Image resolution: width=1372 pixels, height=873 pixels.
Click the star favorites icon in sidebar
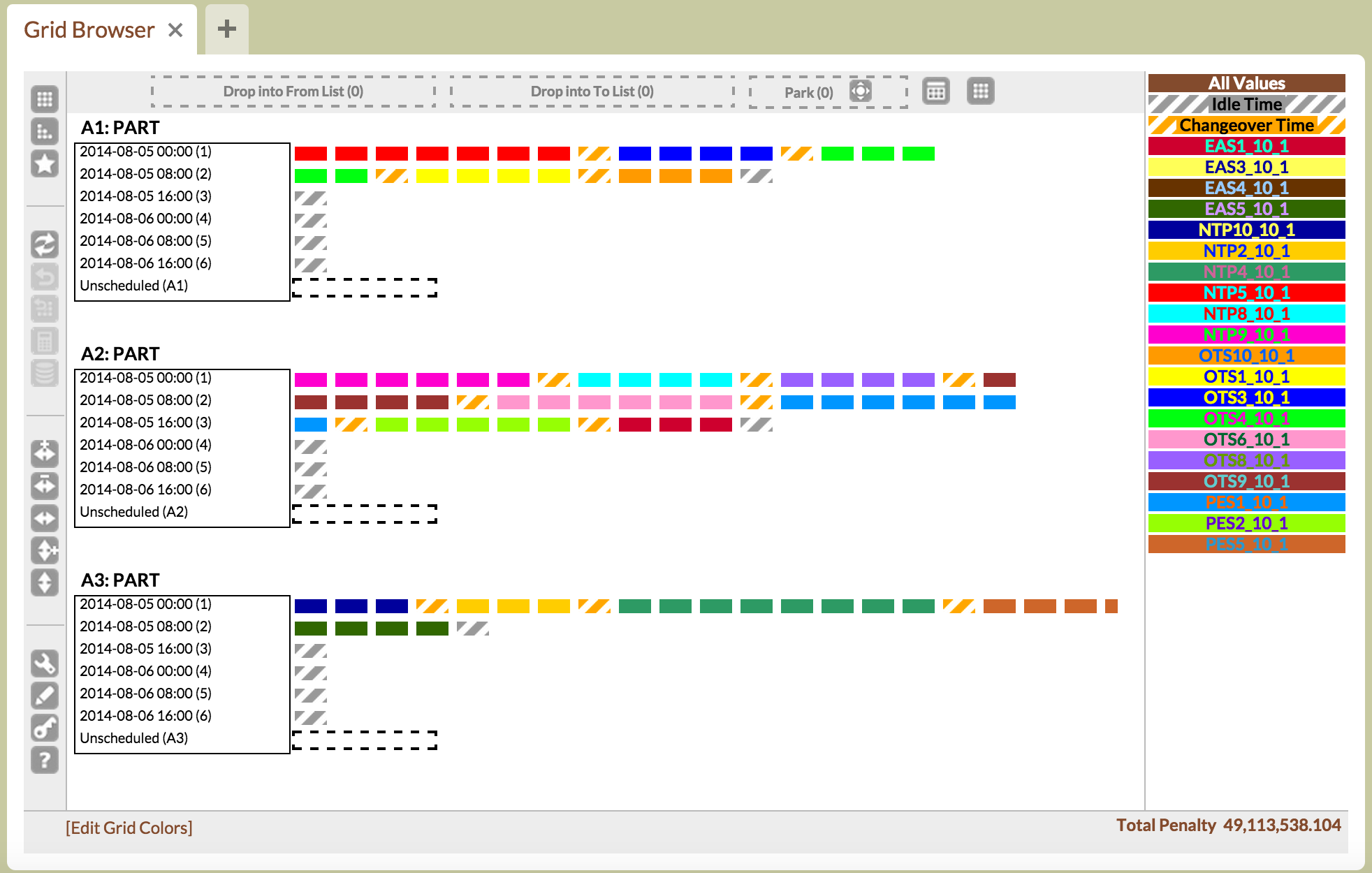pyautogui.click(x=45, y=164)
